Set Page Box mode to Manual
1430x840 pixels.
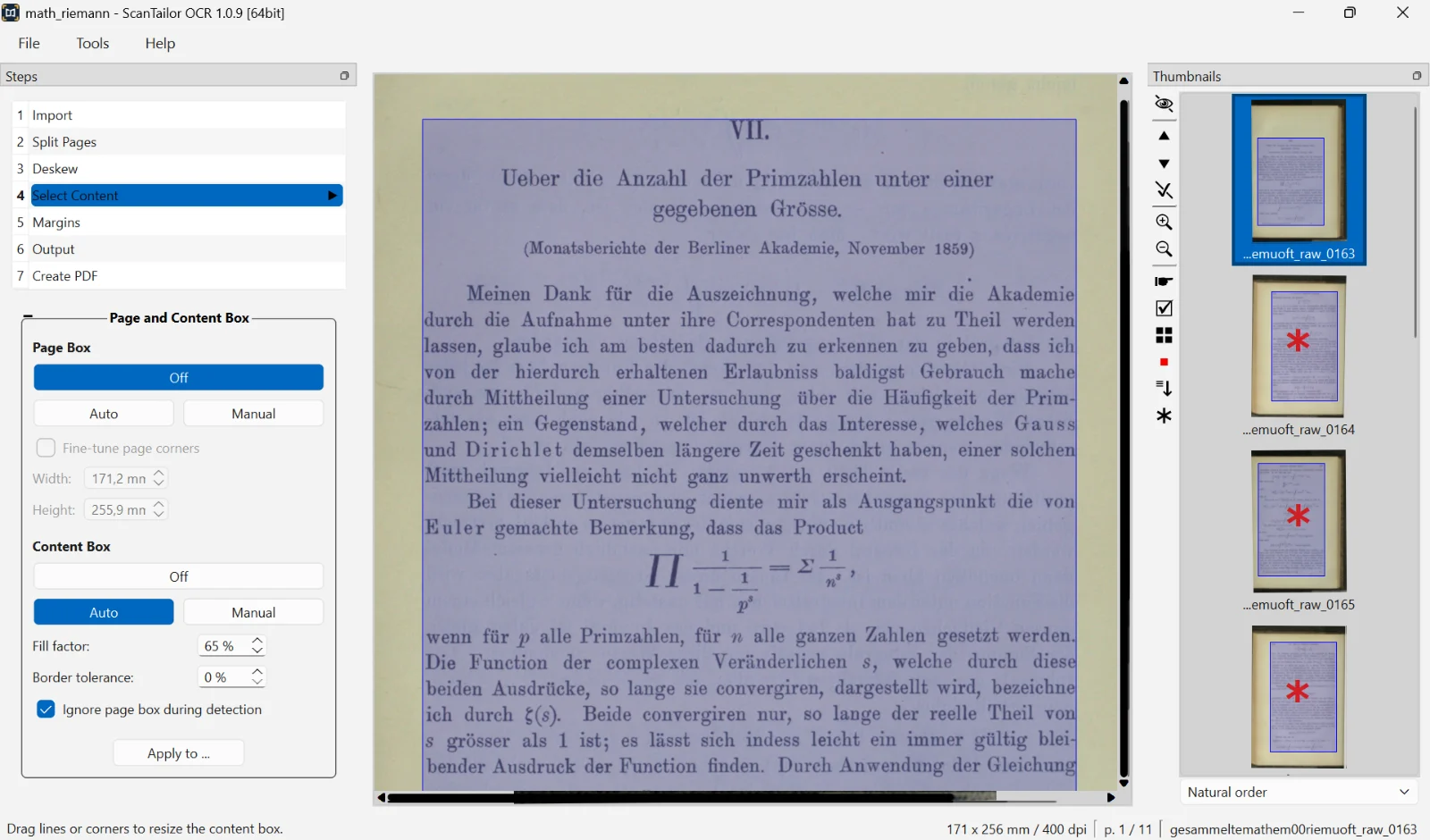tap(254, 414)
